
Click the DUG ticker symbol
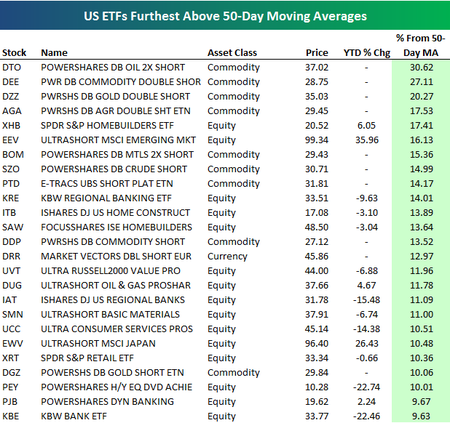click(12, 285)
